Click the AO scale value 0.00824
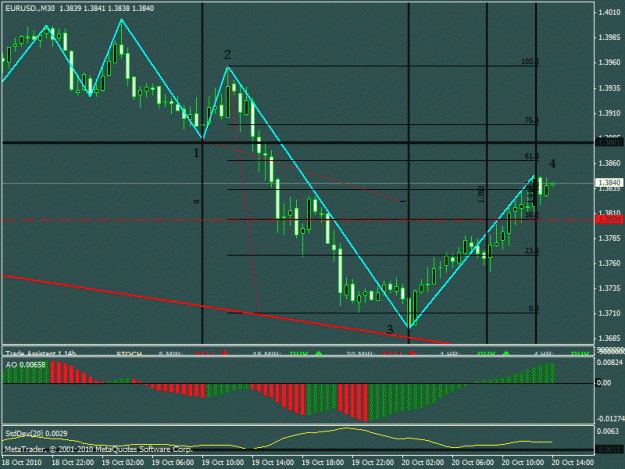Screen dimensions: 625x469 coord(609,362)
